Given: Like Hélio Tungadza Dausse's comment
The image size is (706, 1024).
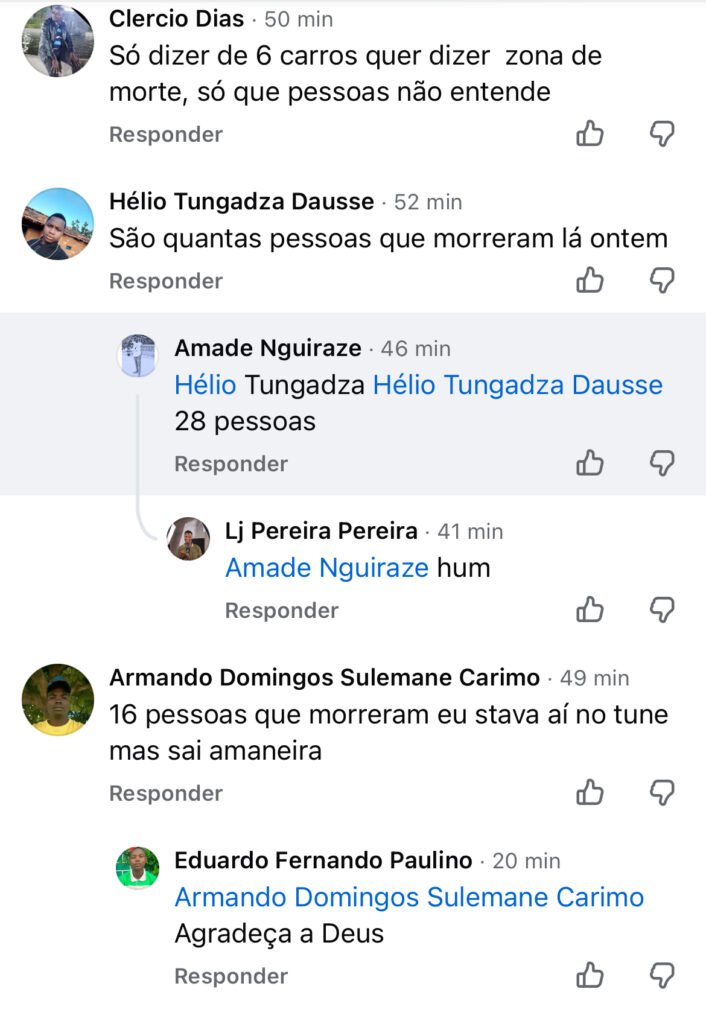Looking at the screenshot, I should click(590, 281).
